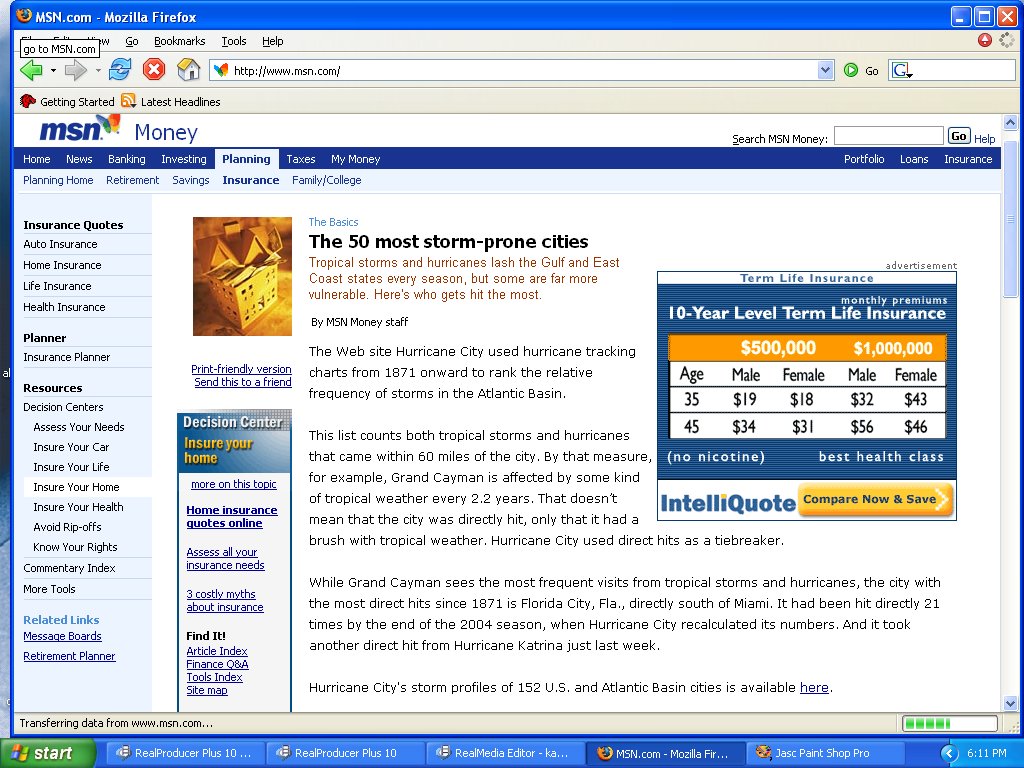This screenshot has height=768, width=1024.
Task: Open Auto Insurance in sidebar
Action: click(x=60, y=244)
